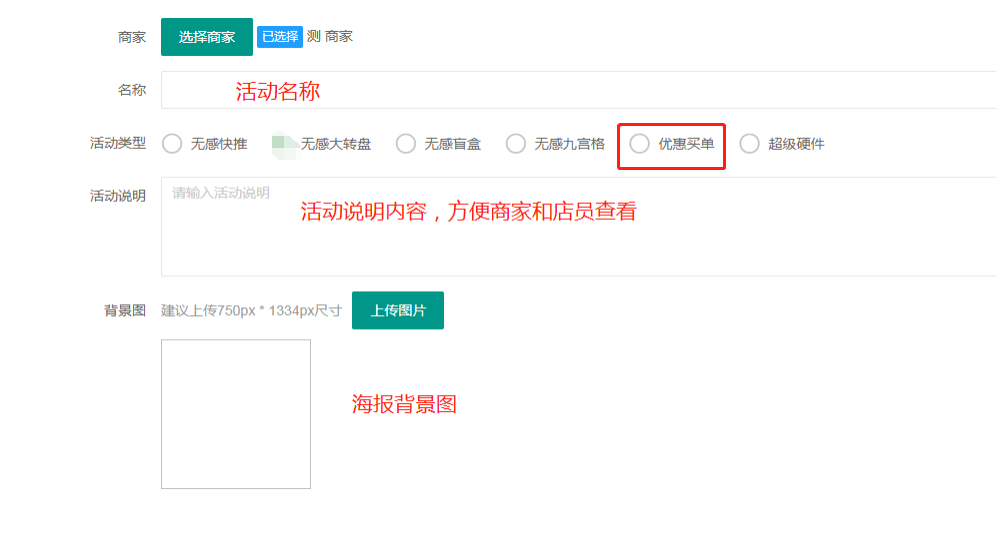
Task: Click the 活动类型 field label
Action: click(118, 143)
